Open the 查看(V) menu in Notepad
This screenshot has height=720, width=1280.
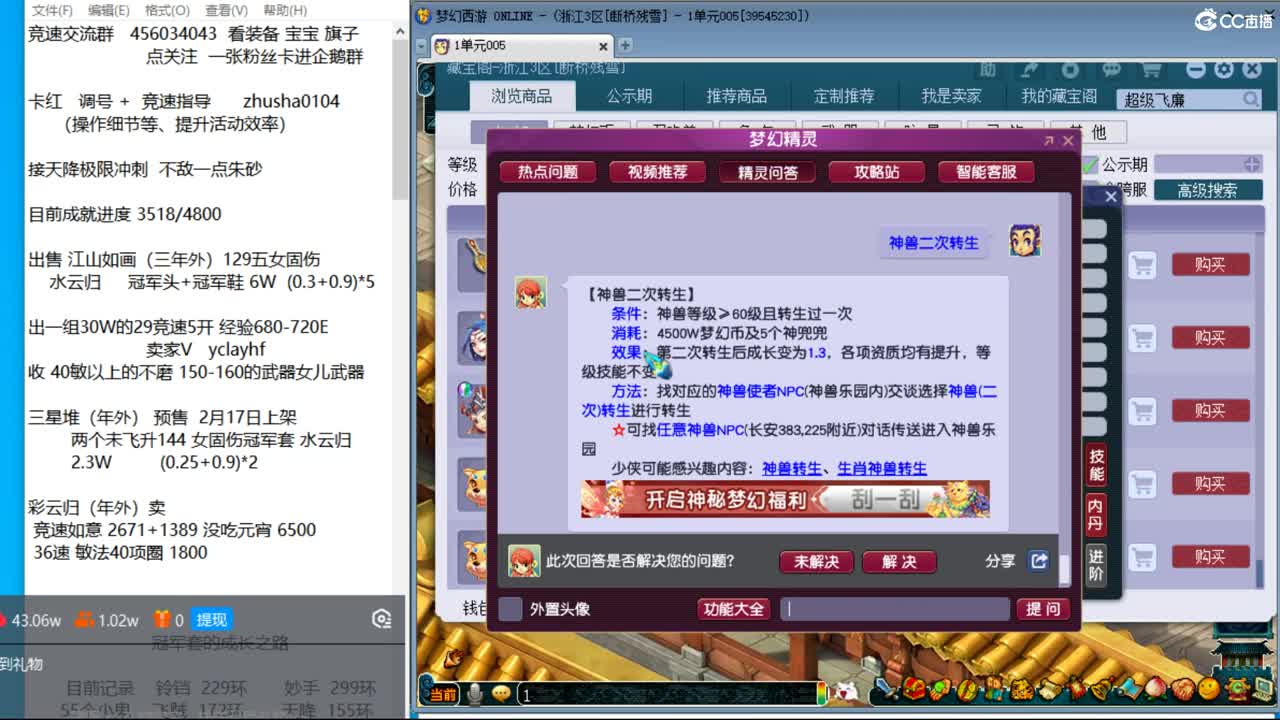[x=226, y=10]
